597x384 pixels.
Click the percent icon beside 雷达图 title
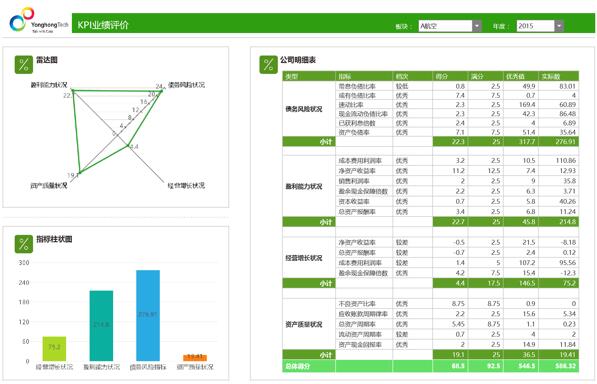coord(24,64)
